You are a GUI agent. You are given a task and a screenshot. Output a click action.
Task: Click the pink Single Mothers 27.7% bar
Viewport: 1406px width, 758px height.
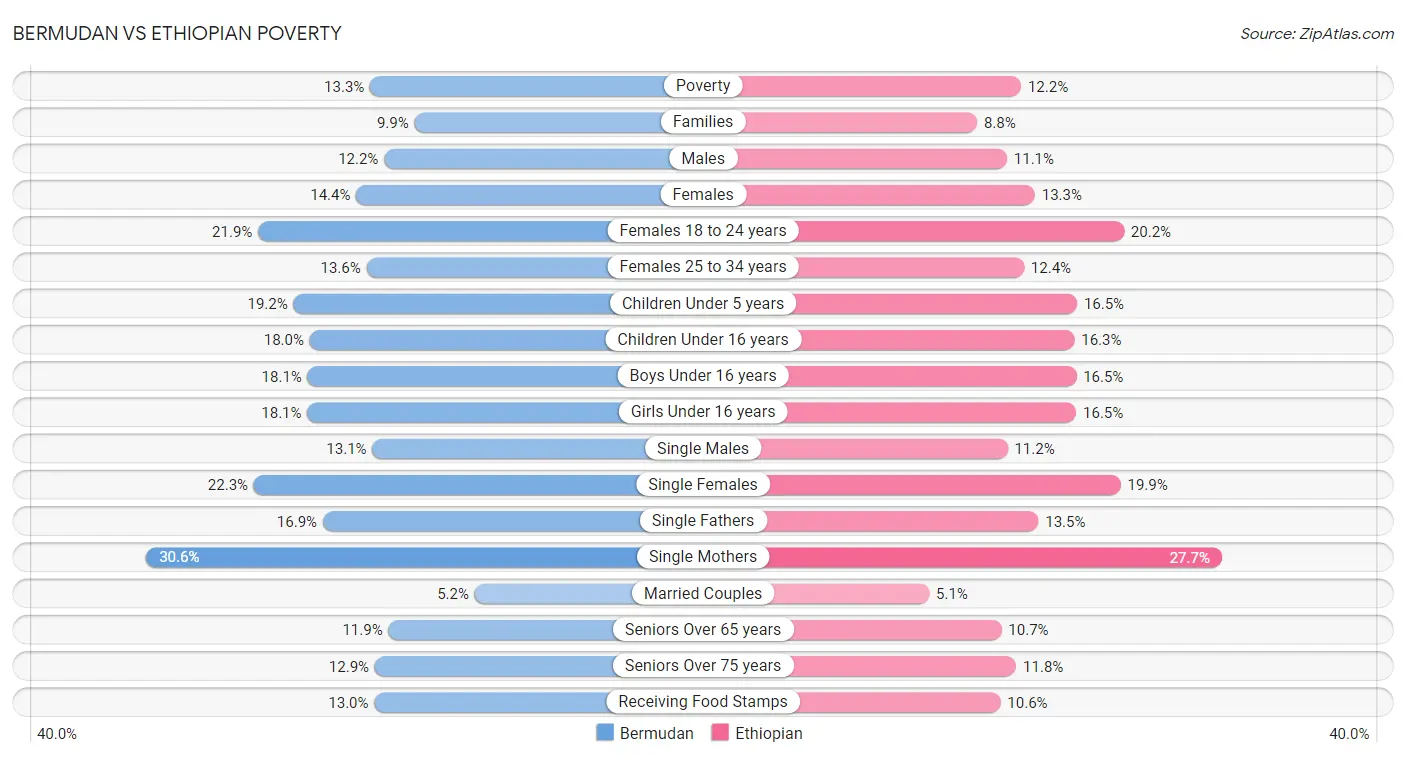tap(962, 557)
